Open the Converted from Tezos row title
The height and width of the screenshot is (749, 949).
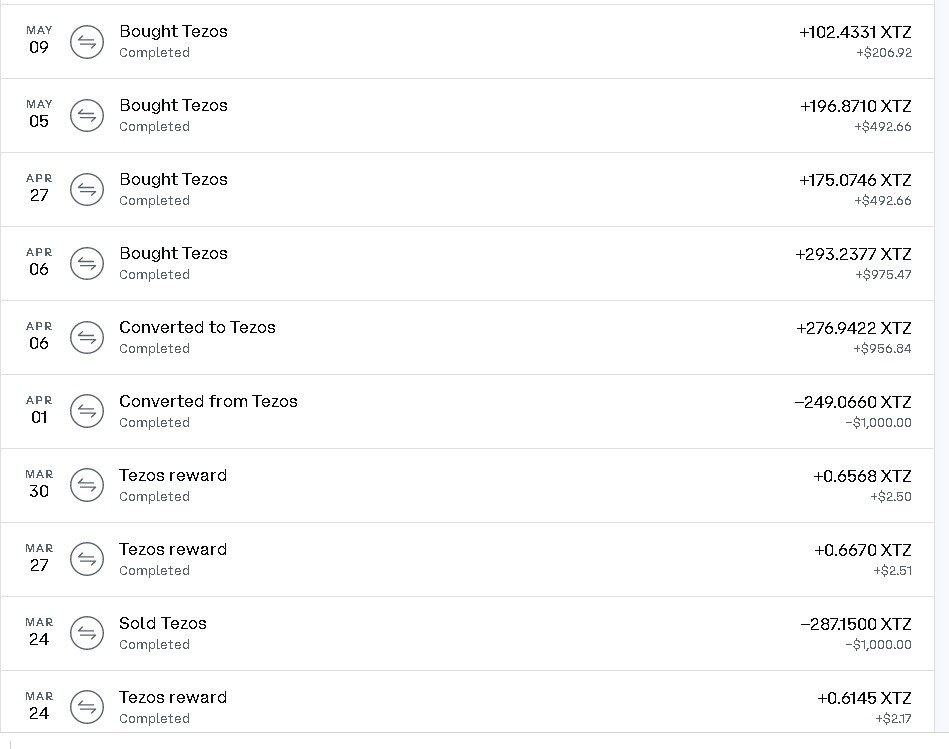tap(208, 401)
